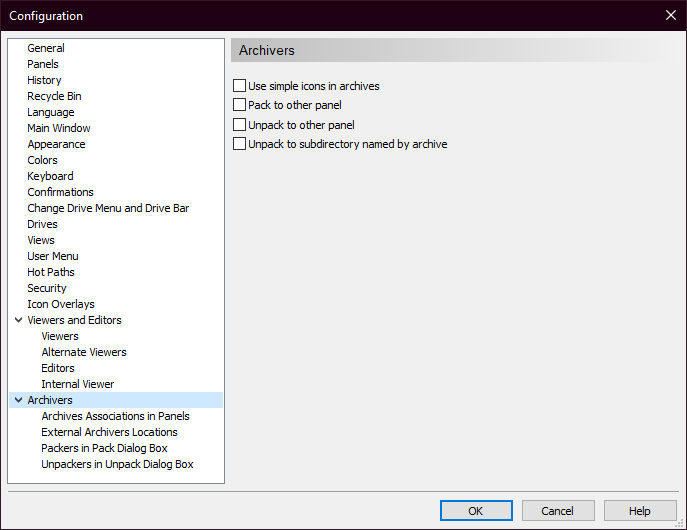The height and width of the screenshot is (530, 687).
Task: Select Change Drive Menu and Drive Bar
Action: tap(108, 208)
